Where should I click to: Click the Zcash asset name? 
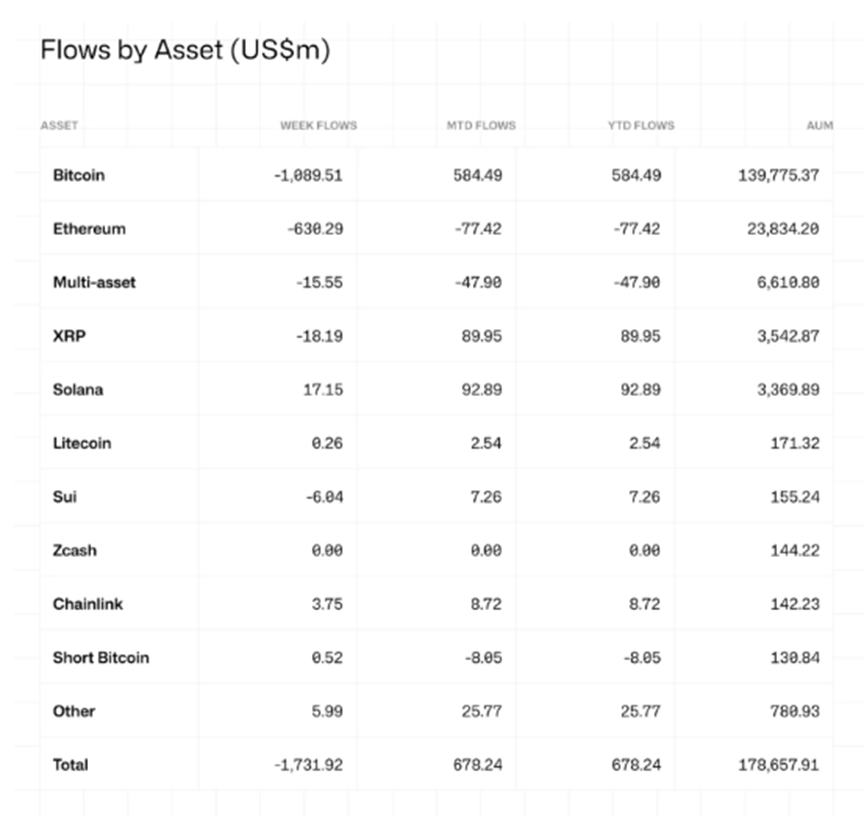tap(75, 551)
